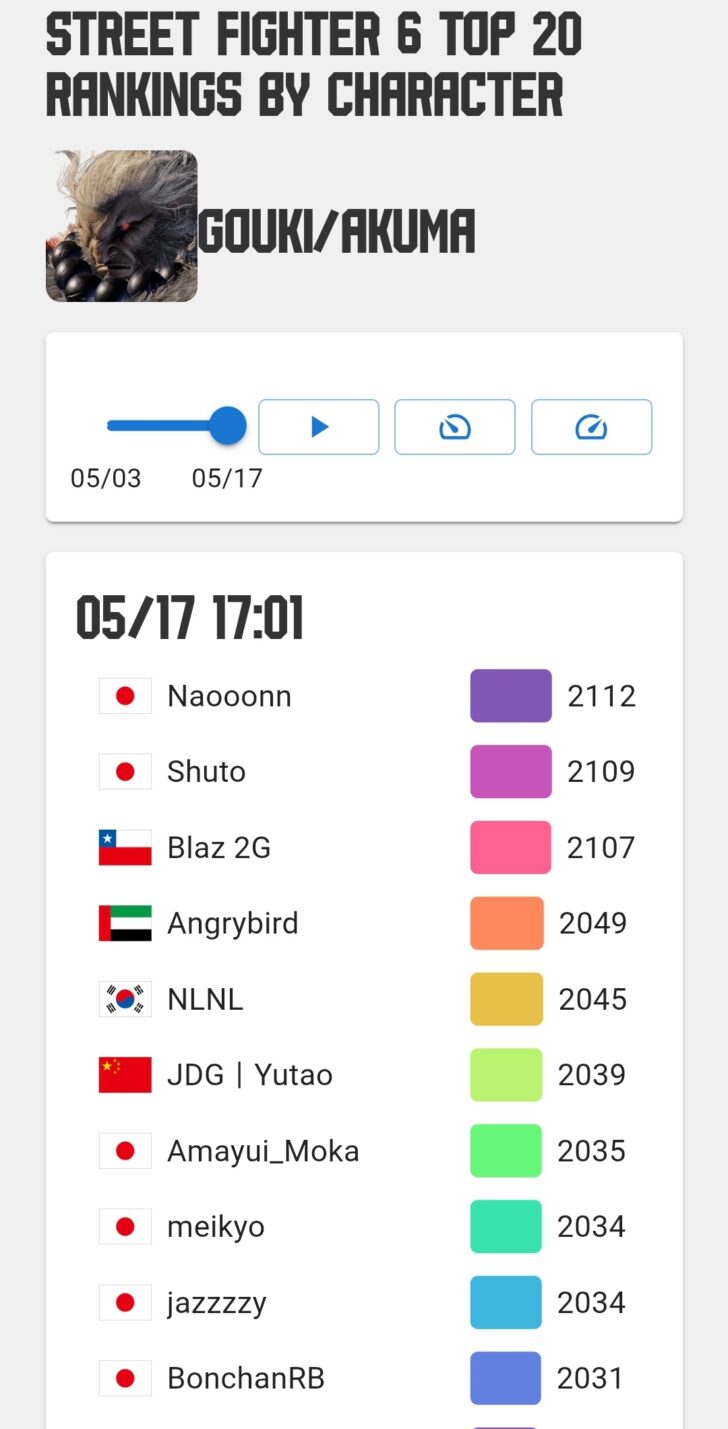The height and width of the screenshot is (1429, 728).
Task: Select player name meikyo
Action: click(216, 1227)
